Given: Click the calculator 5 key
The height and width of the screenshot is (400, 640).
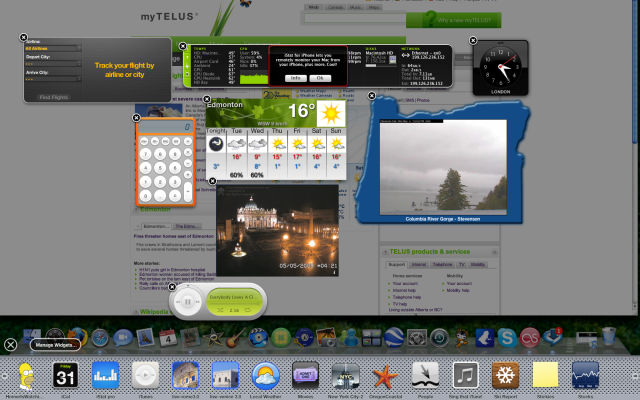Looking at the screenshot, I should [x=160, y=168].
